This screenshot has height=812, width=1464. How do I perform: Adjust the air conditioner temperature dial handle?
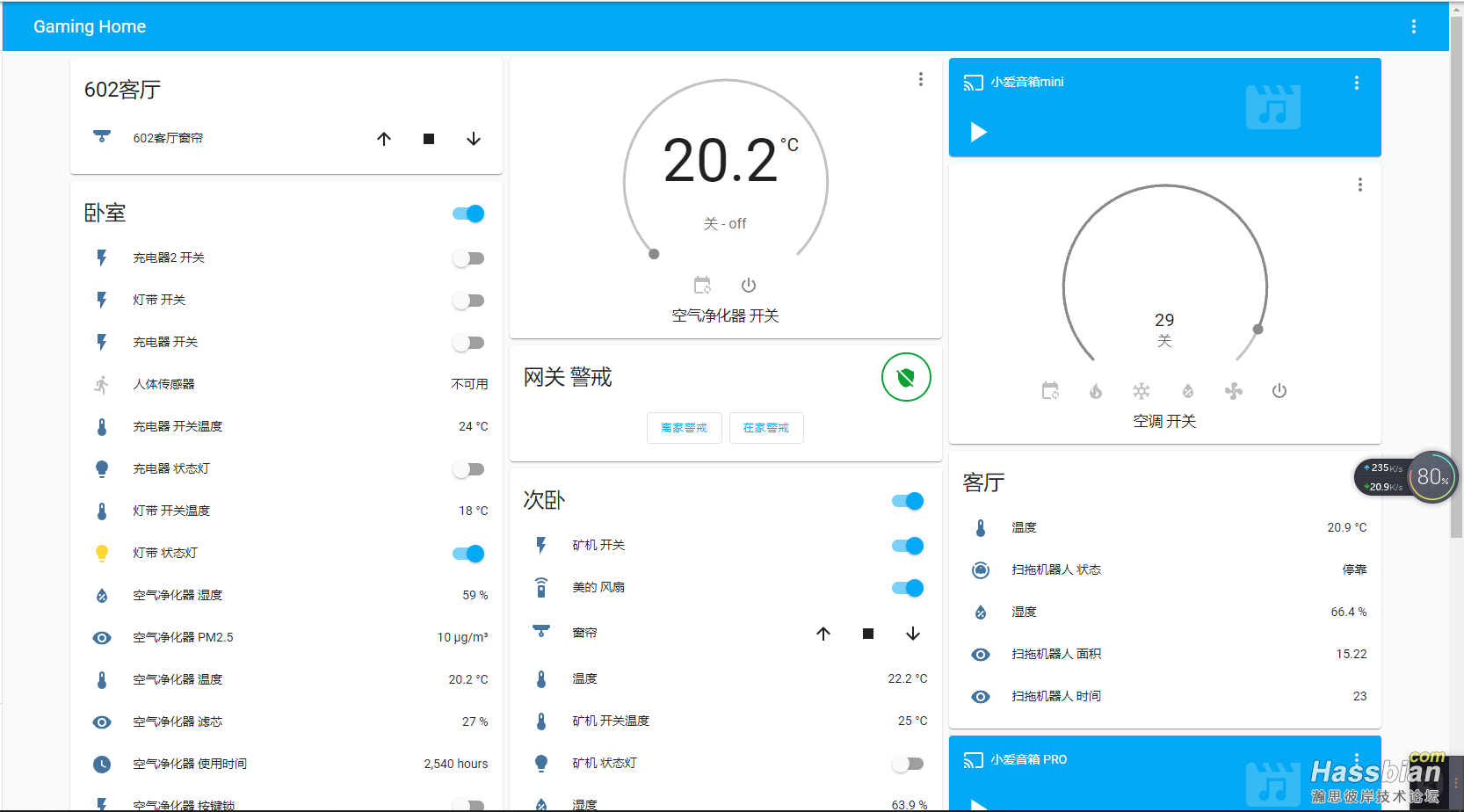[1258, 330]
